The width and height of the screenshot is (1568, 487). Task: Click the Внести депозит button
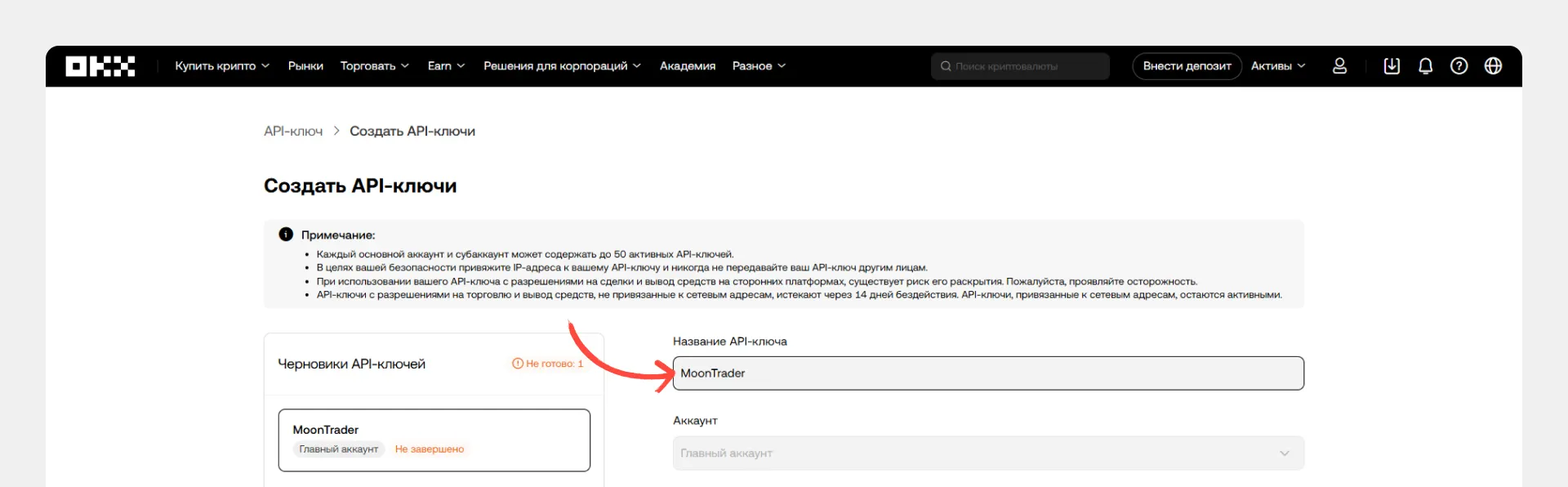(x=1187, y=66)
